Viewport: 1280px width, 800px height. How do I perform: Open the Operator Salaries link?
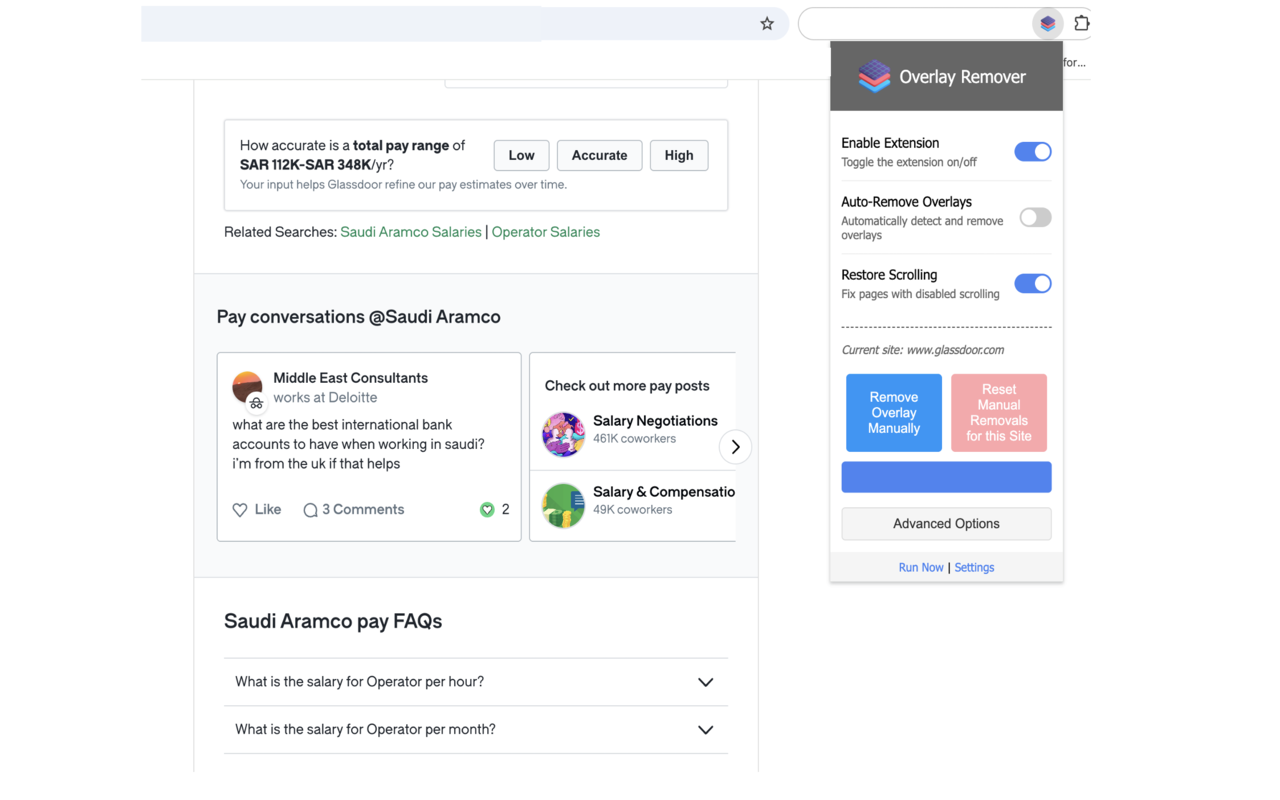546,232
